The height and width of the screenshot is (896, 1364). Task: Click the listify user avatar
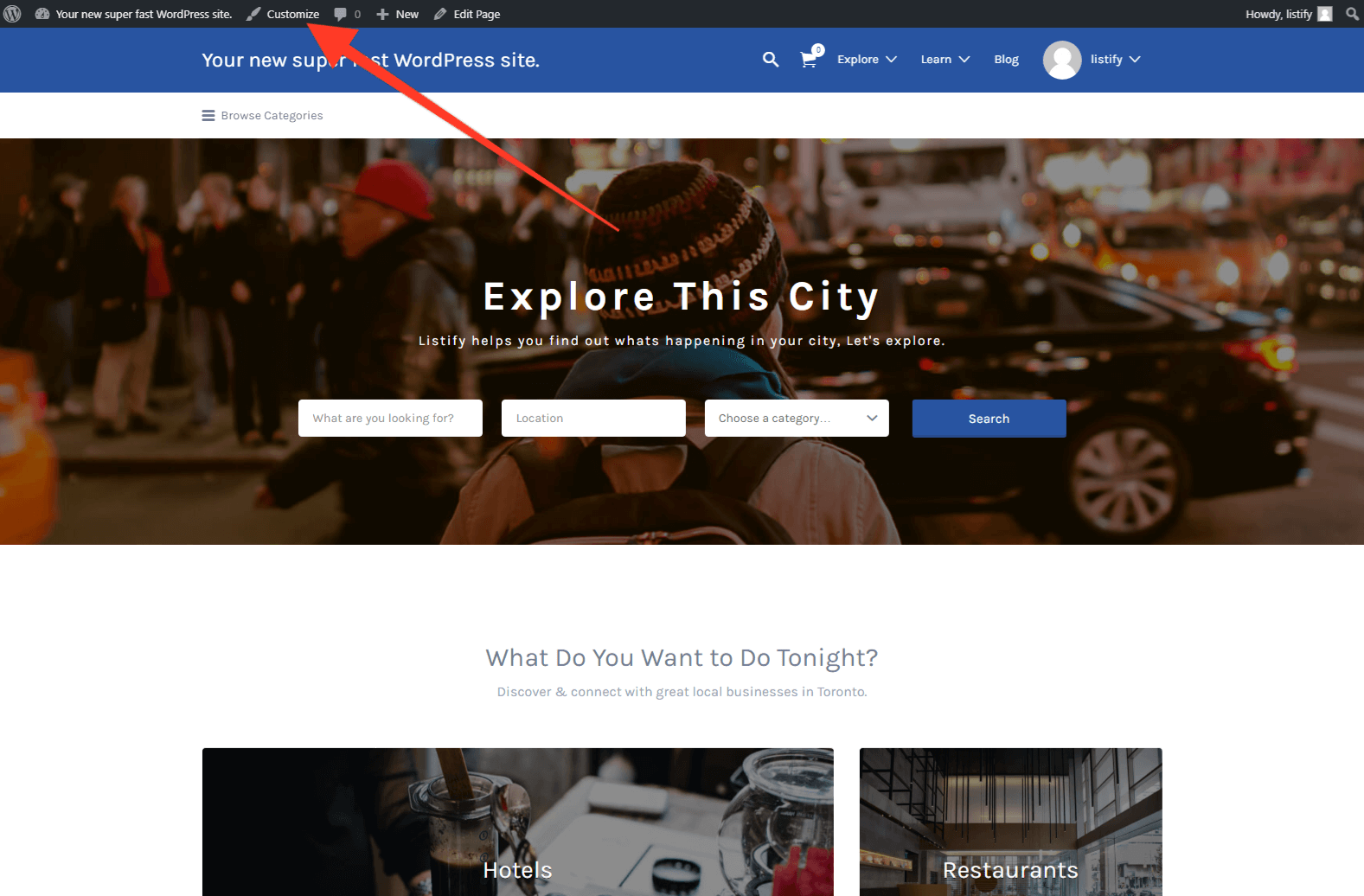tap(1062, 60)
